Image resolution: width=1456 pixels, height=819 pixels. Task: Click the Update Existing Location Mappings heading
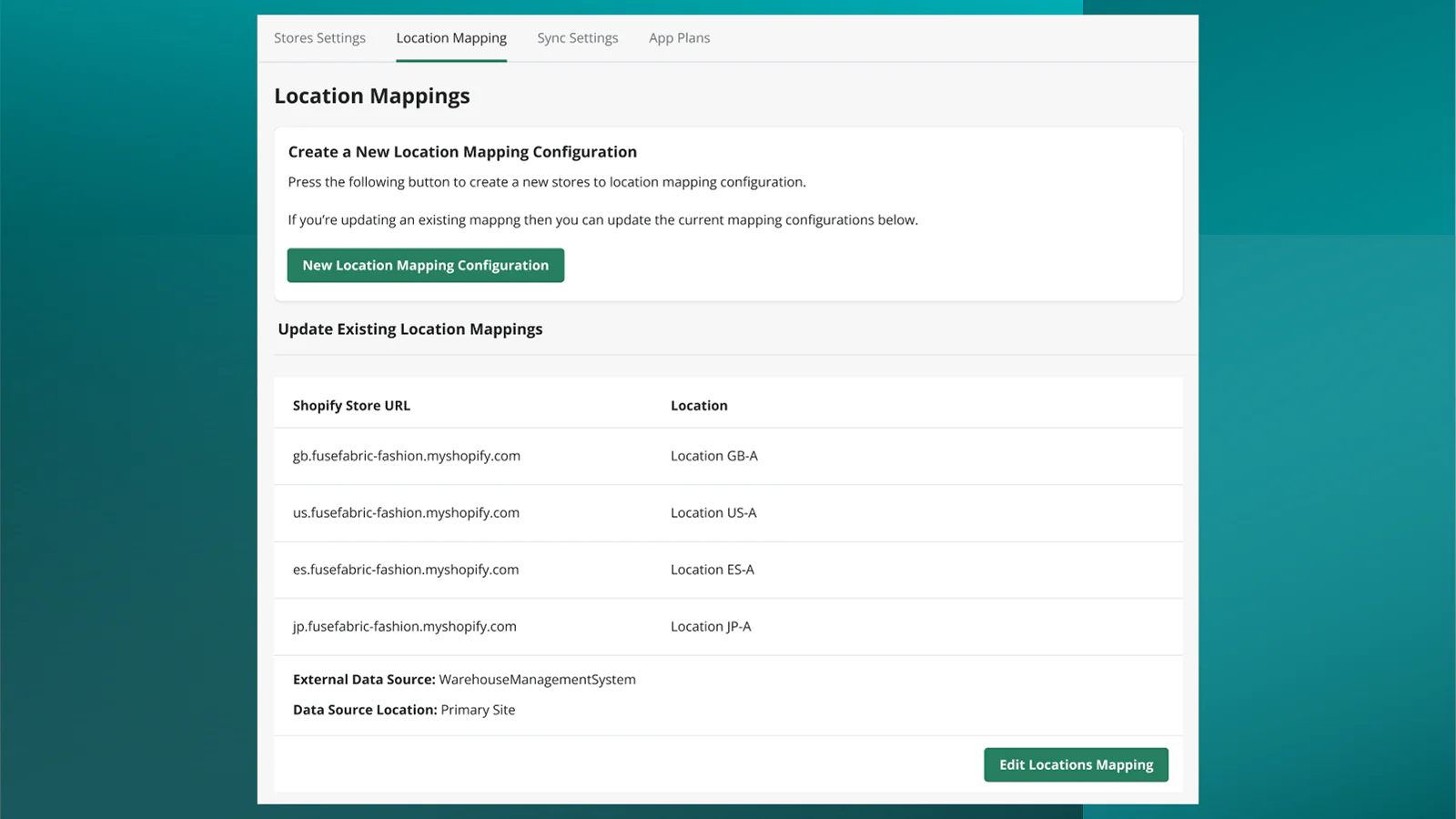coord(409,329)
